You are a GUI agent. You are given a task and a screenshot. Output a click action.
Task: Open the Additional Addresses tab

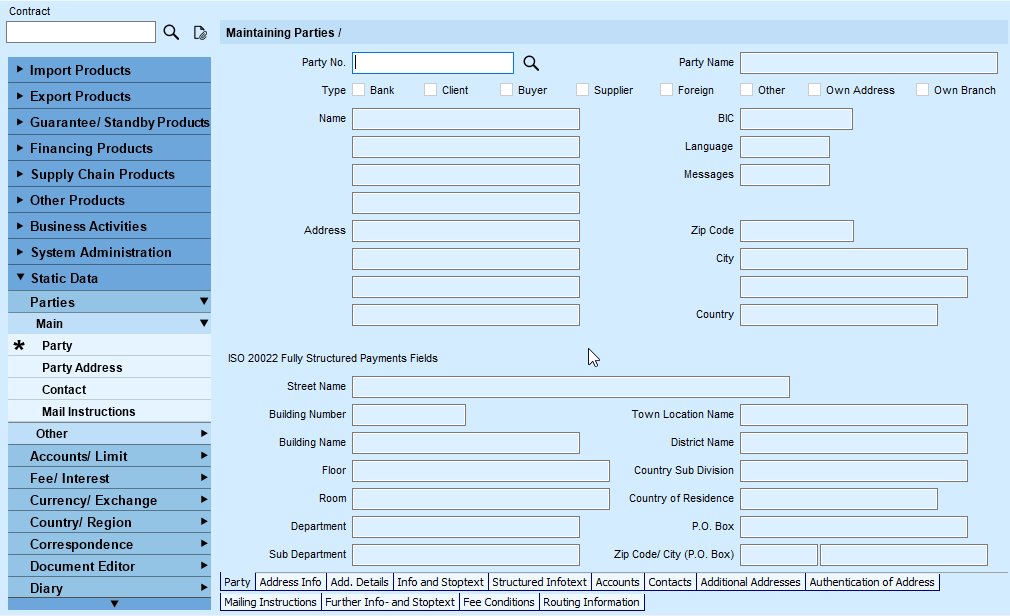750,582
